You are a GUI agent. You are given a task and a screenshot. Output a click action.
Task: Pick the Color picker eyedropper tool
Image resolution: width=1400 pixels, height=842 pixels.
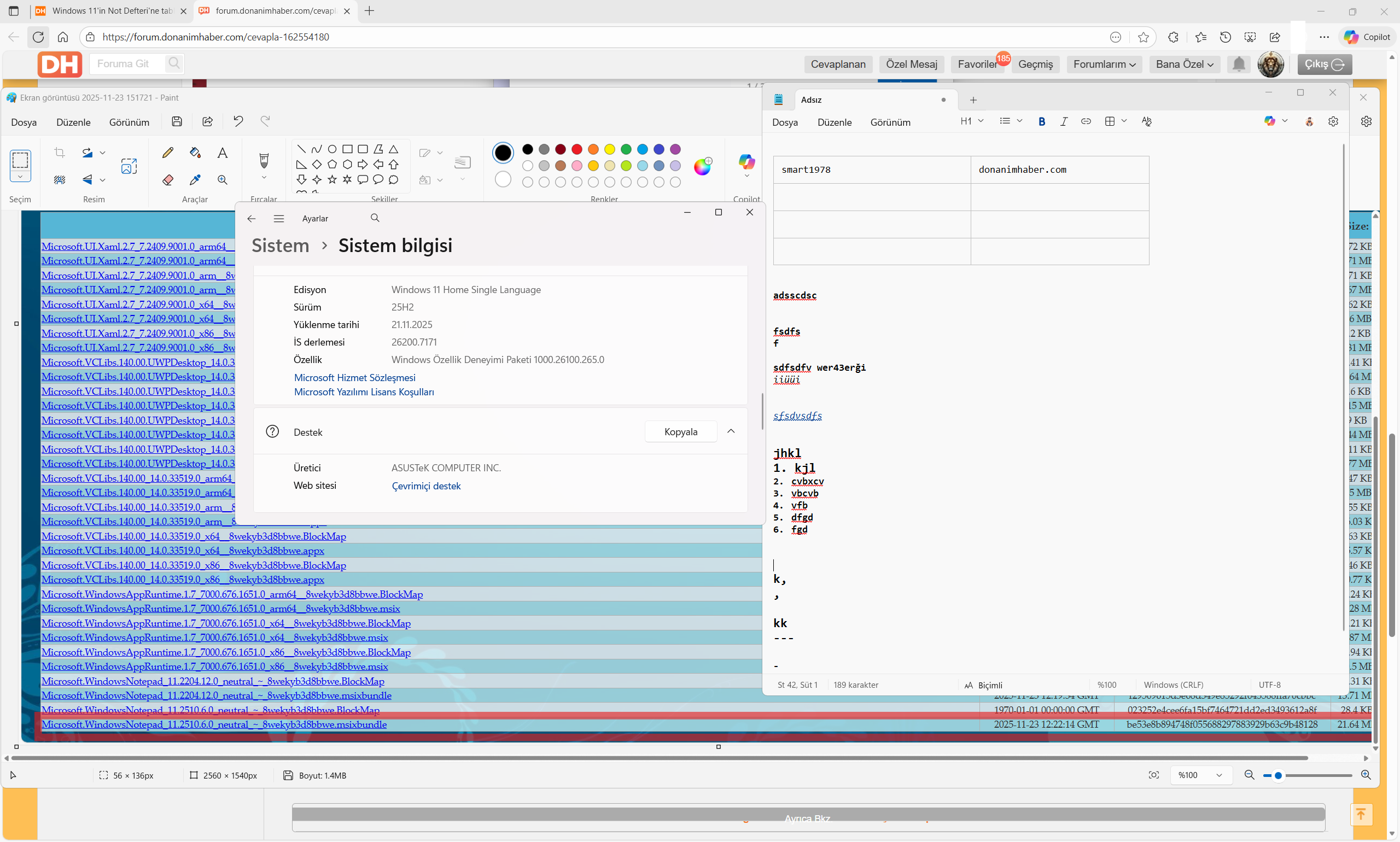coord(195,180)
